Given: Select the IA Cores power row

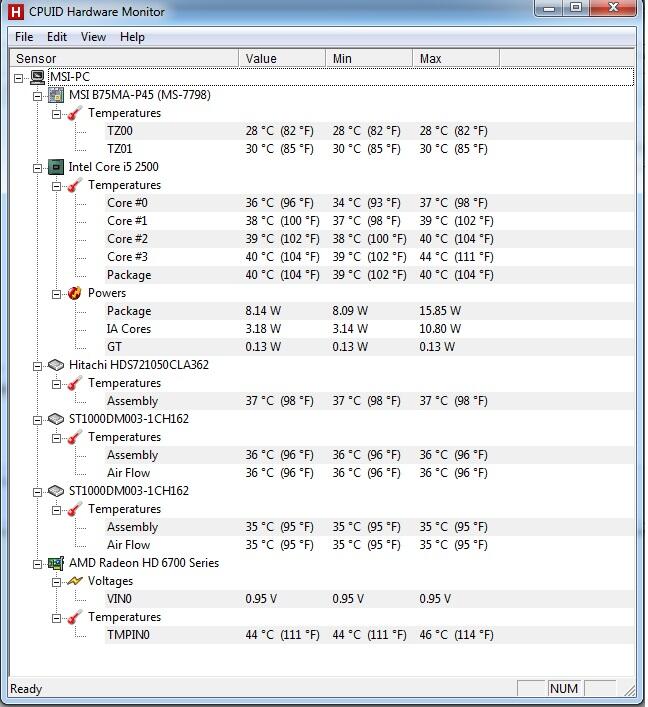Looking at the screenshot, I should click(369, 329).
